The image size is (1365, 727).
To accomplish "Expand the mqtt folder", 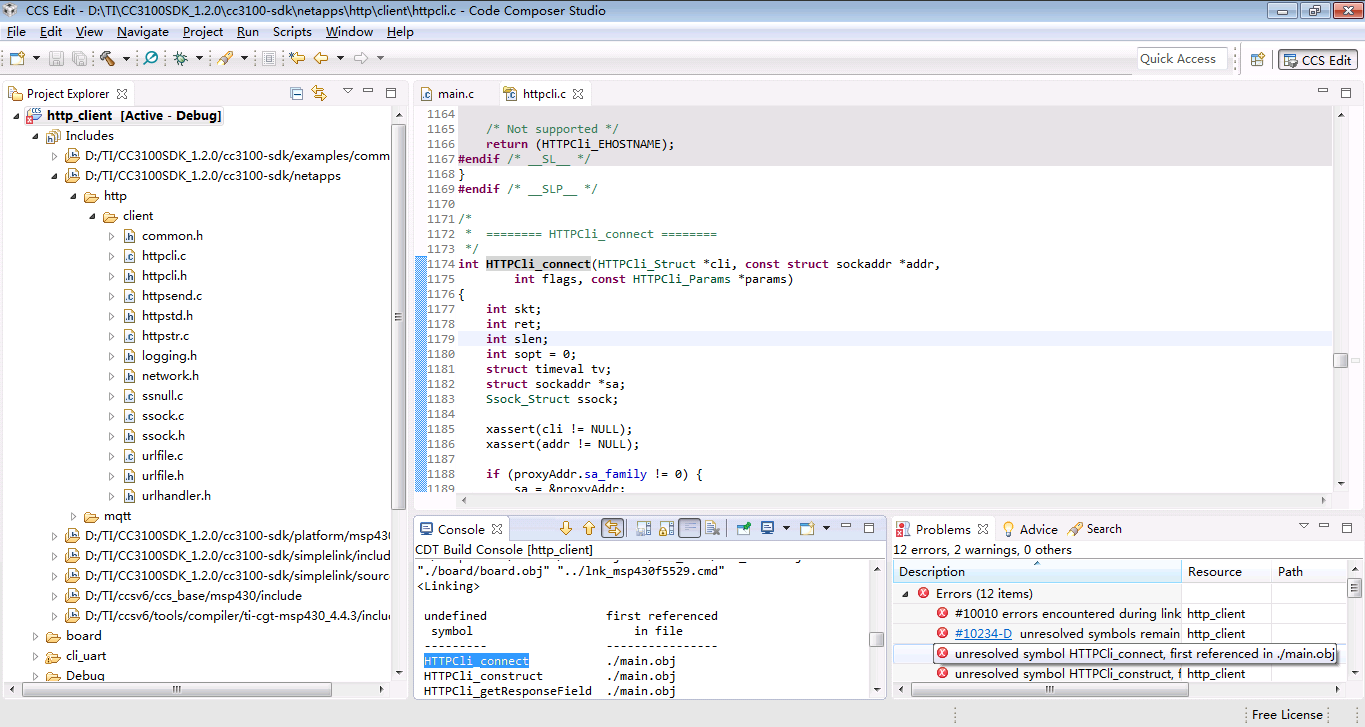I will 74,516.
